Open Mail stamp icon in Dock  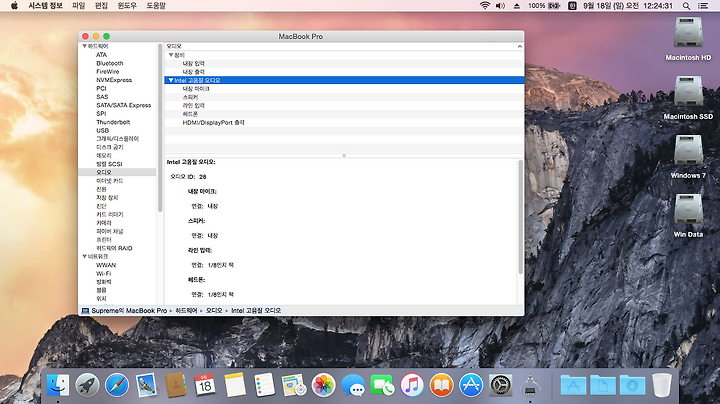(146, 385)
